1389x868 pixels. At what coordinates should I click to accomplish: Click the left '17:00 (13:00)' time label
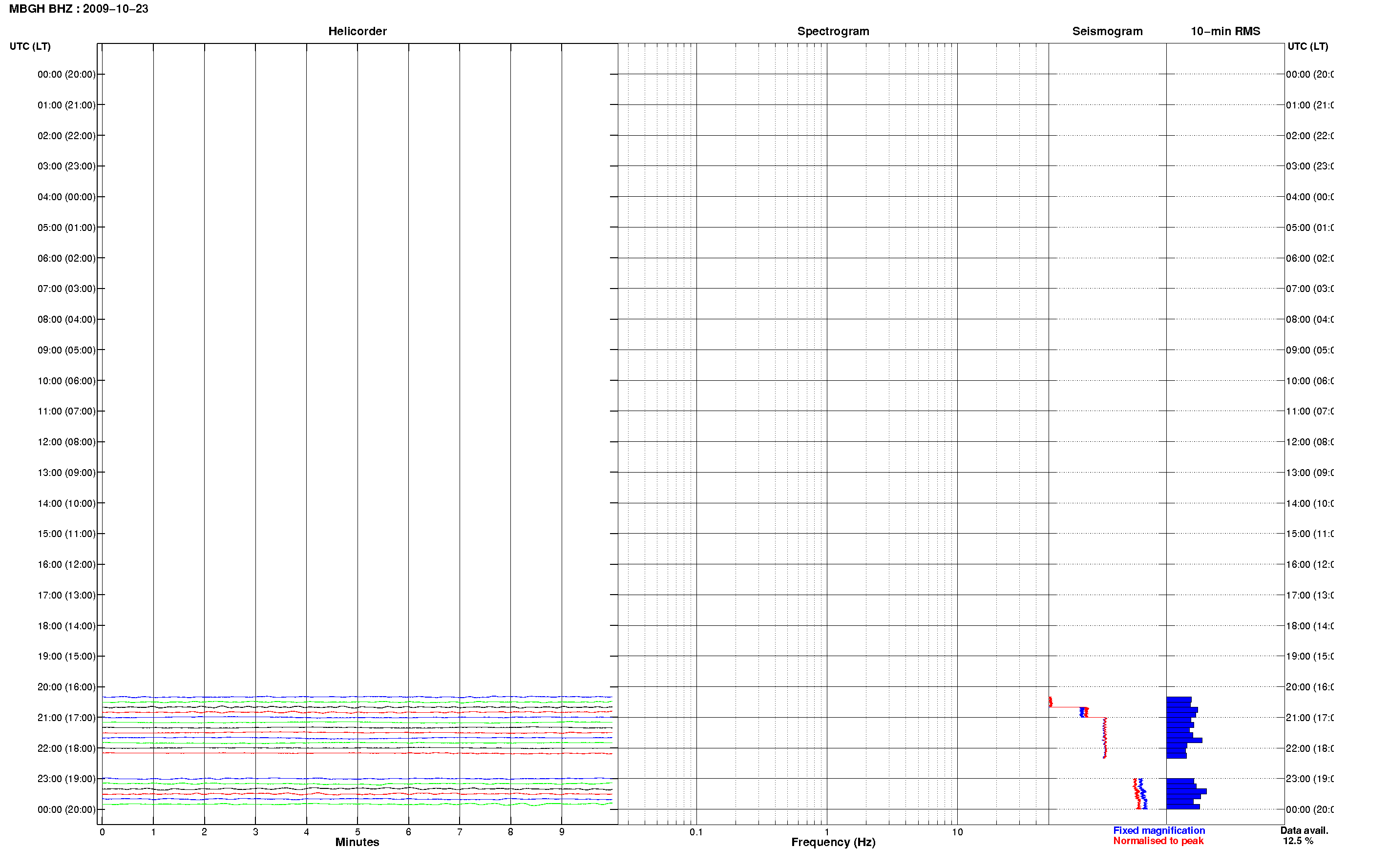pos(66,595)
